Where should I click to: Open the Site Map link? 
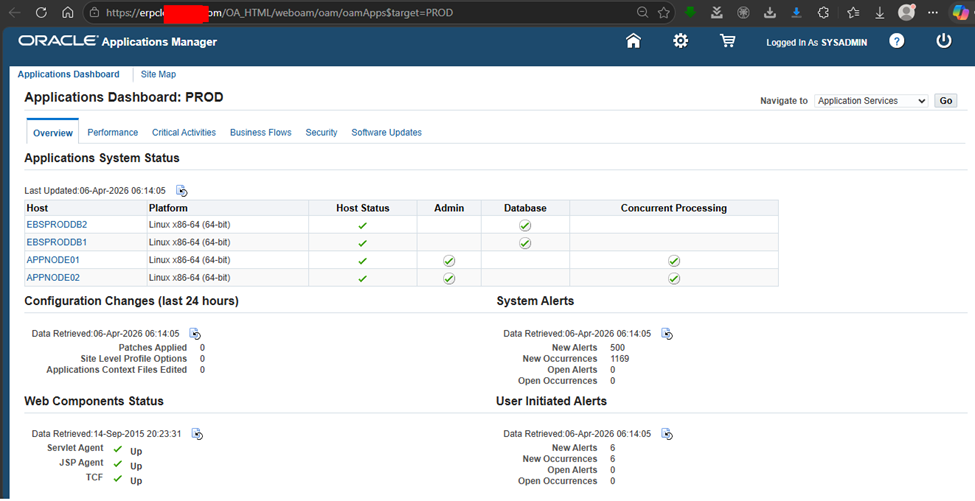point(158,74)
